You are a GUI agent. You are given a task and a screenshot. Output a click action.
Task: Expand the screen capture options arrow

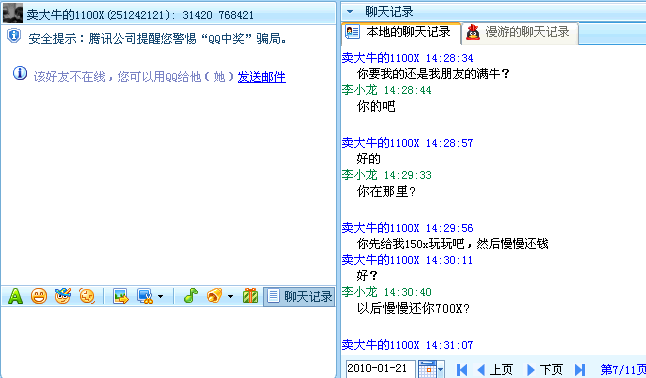(x=160, y=296)
